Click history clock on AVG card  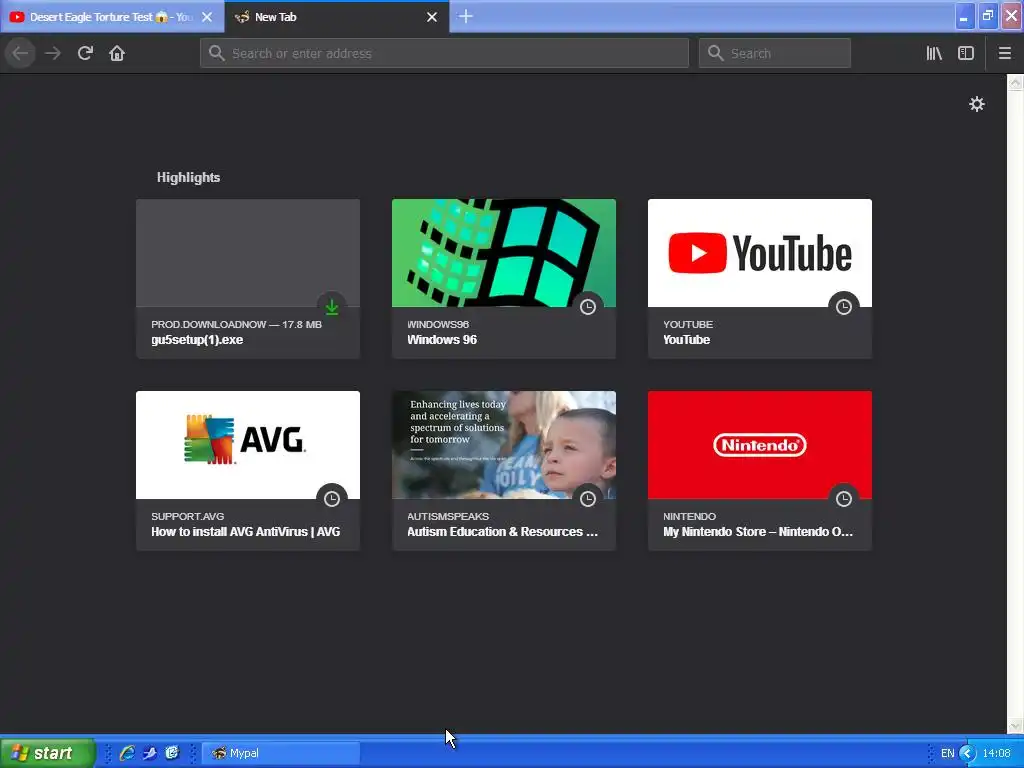[332, 498]
